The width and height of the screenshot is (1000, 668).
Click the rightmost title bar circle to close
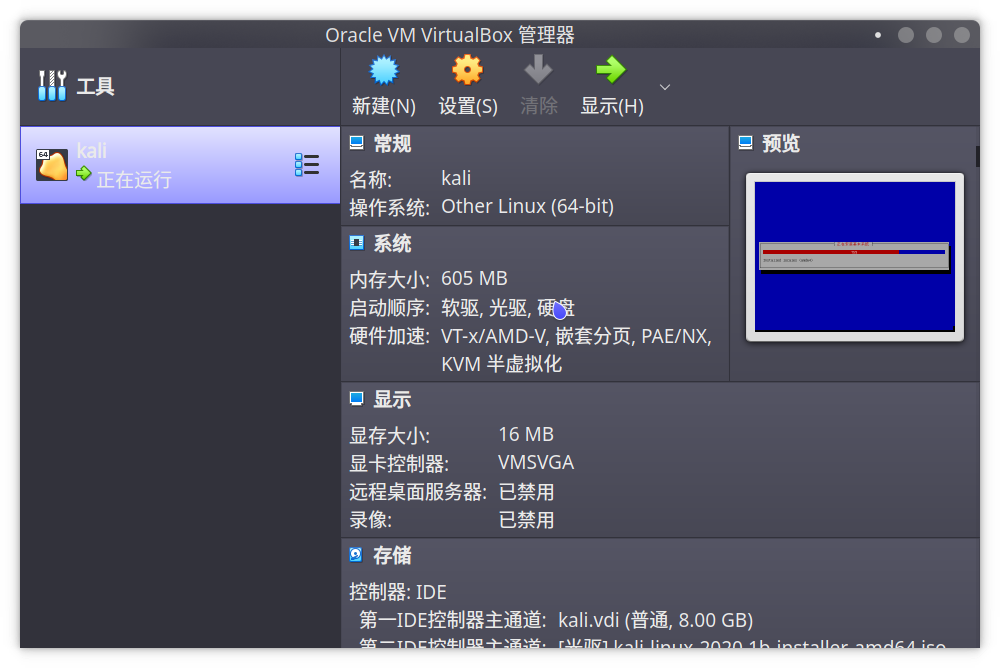click(962, 35)
